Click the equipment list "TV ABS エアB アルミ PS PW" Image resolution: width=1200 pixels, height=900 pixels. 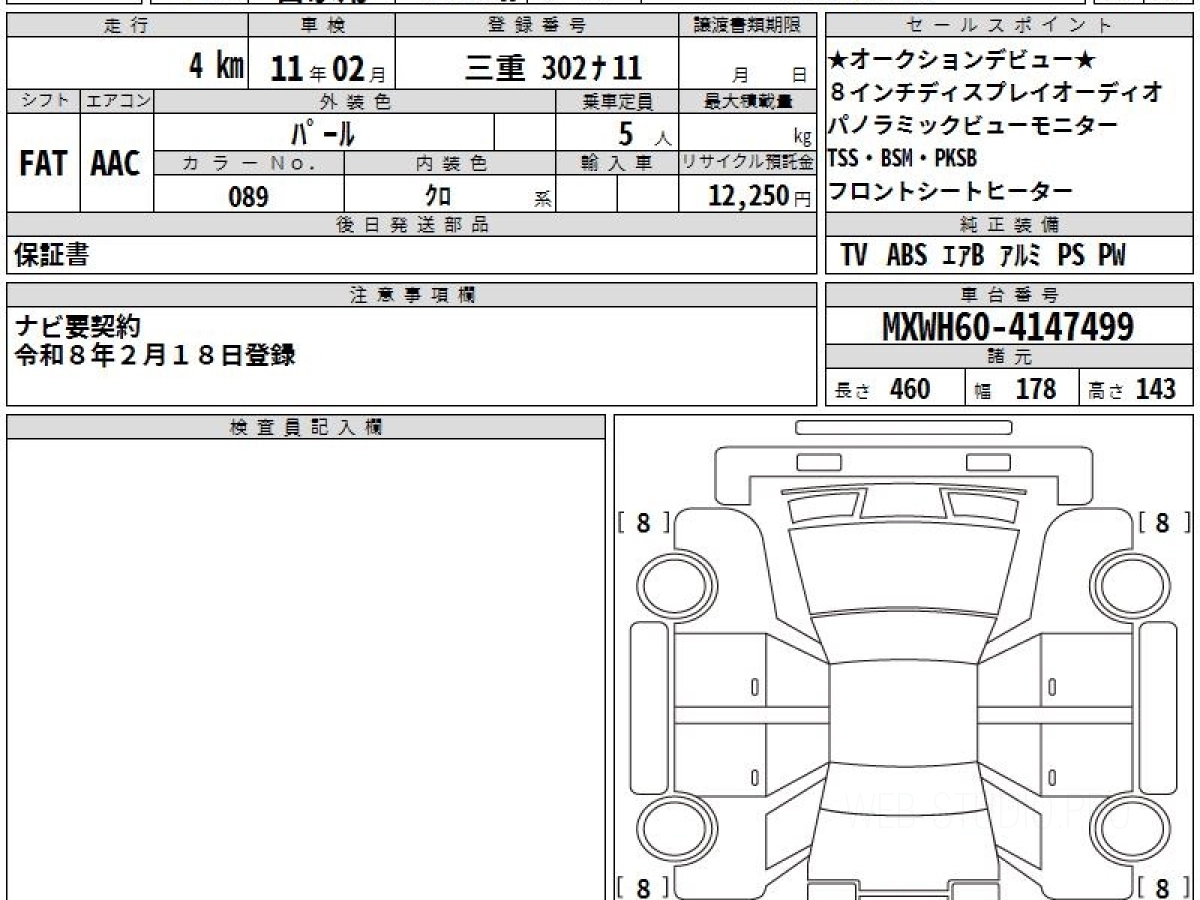tap(983, 256)
